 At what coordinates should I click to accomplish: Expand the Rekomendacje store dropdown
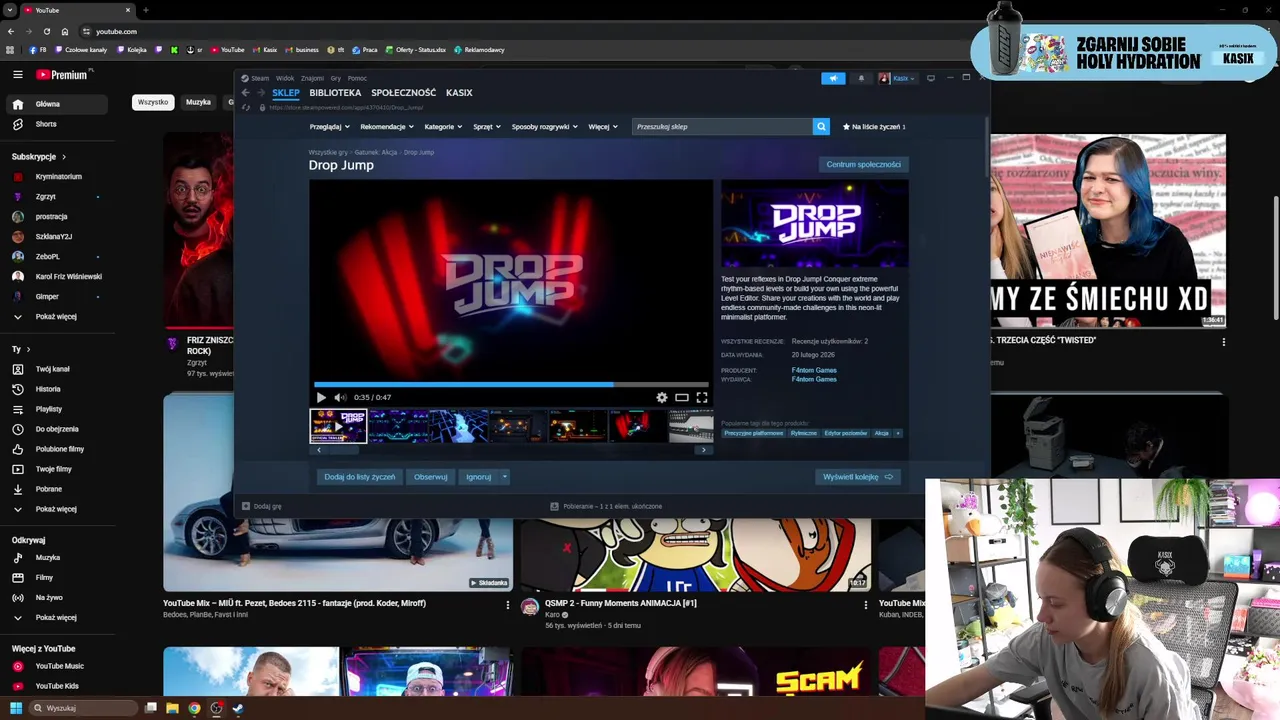[386, 127]
